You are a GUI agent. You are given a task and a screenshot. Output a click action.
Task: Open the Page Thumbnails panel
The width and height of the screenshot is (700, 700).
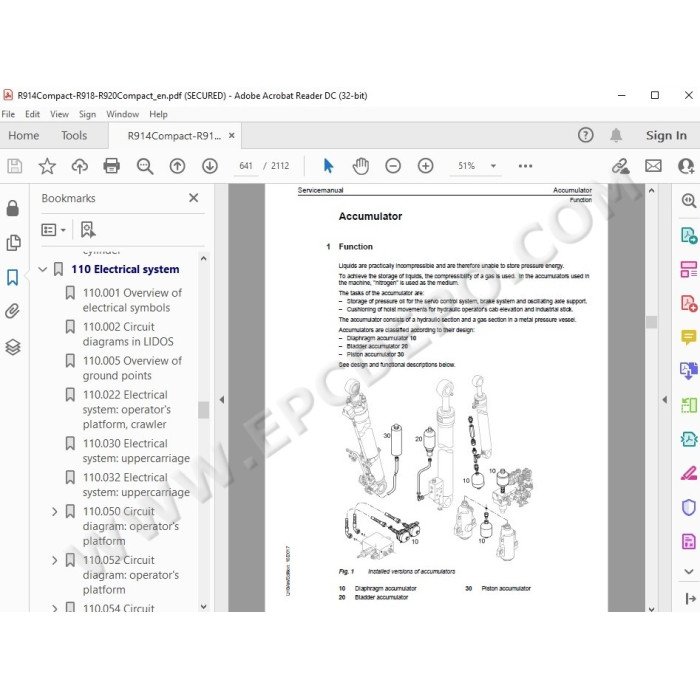(13, 242)
